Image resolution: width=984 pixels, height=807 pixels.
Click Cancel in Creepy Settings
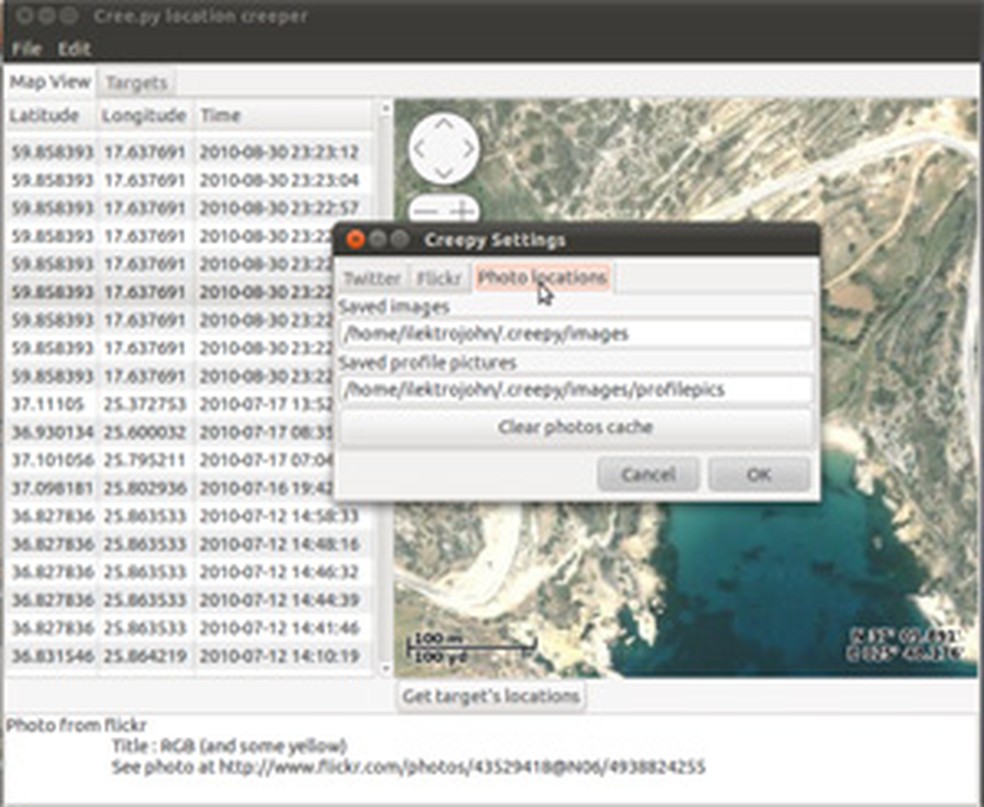coord(648,474)
